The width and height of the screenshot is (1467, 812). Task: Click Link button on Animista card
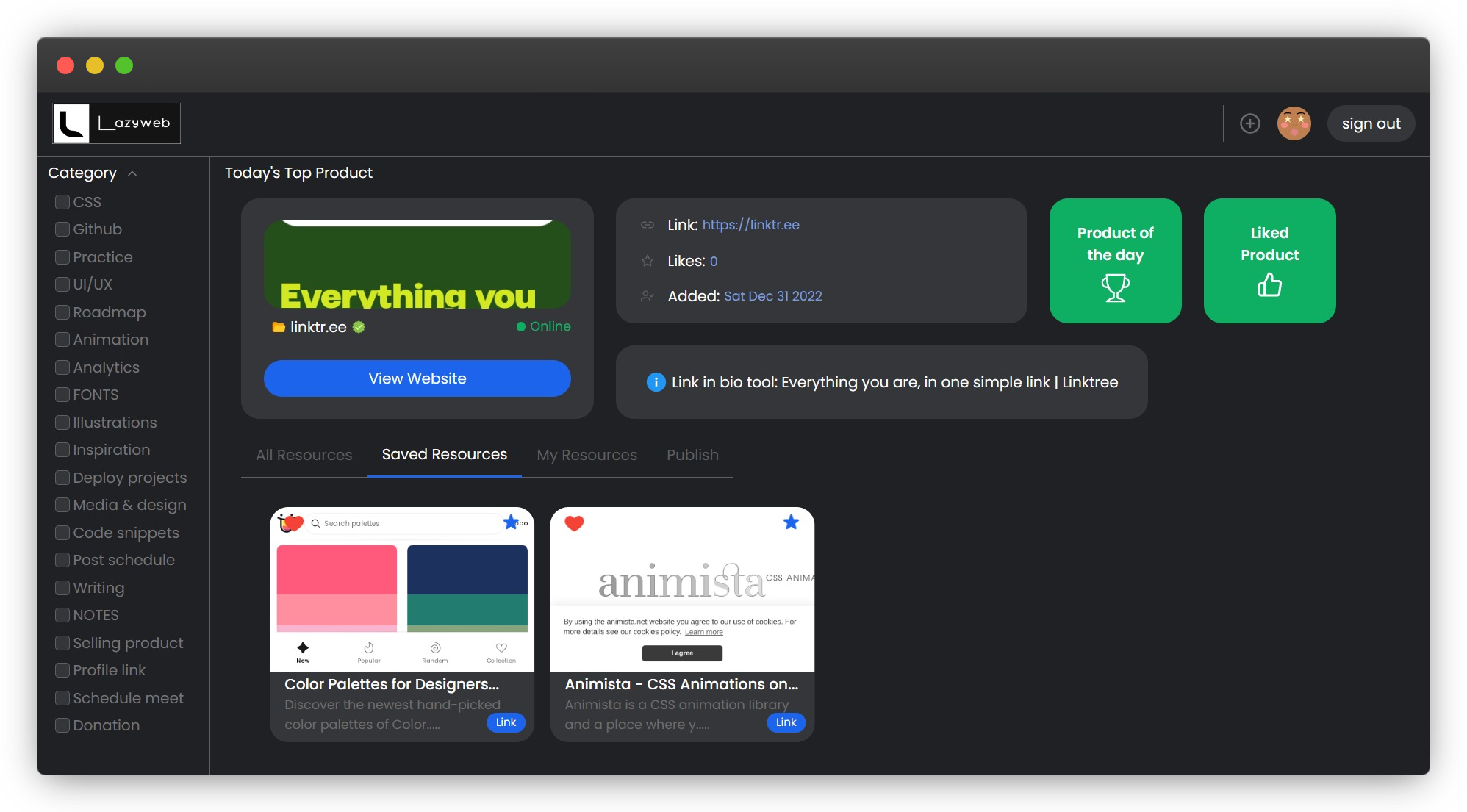pyautogui.click(x=786, y=722)
